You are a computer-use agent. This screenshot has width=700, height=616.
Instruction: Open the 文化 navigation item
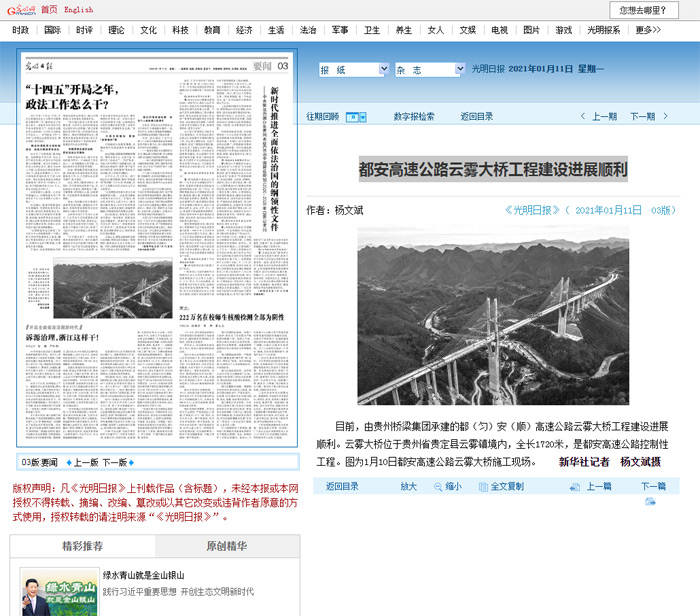[x=148, y=30]
